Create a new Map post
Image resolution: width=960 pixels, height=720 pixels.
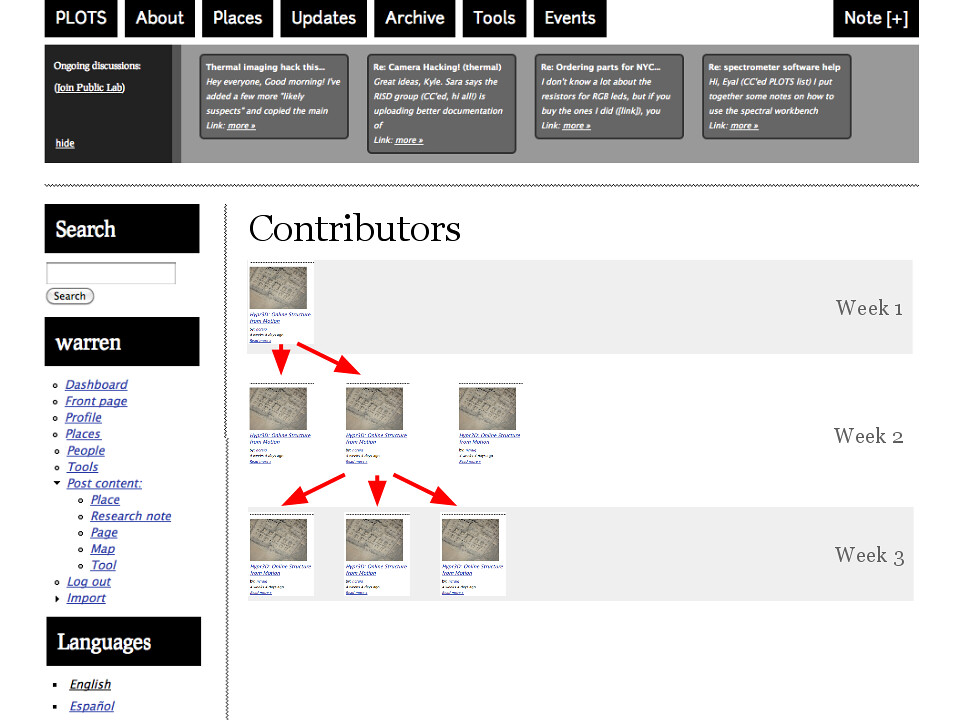103,549
